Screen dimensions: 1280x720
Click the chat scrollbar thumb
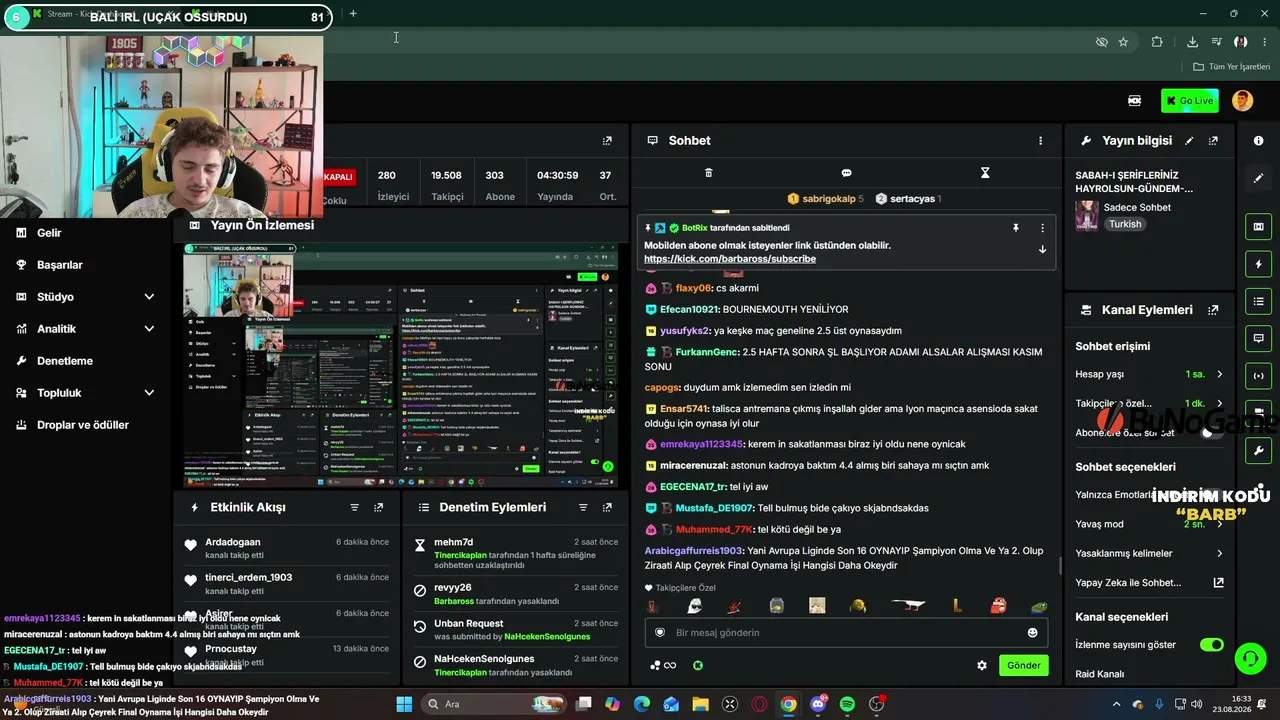click(x=1060, y=566)
